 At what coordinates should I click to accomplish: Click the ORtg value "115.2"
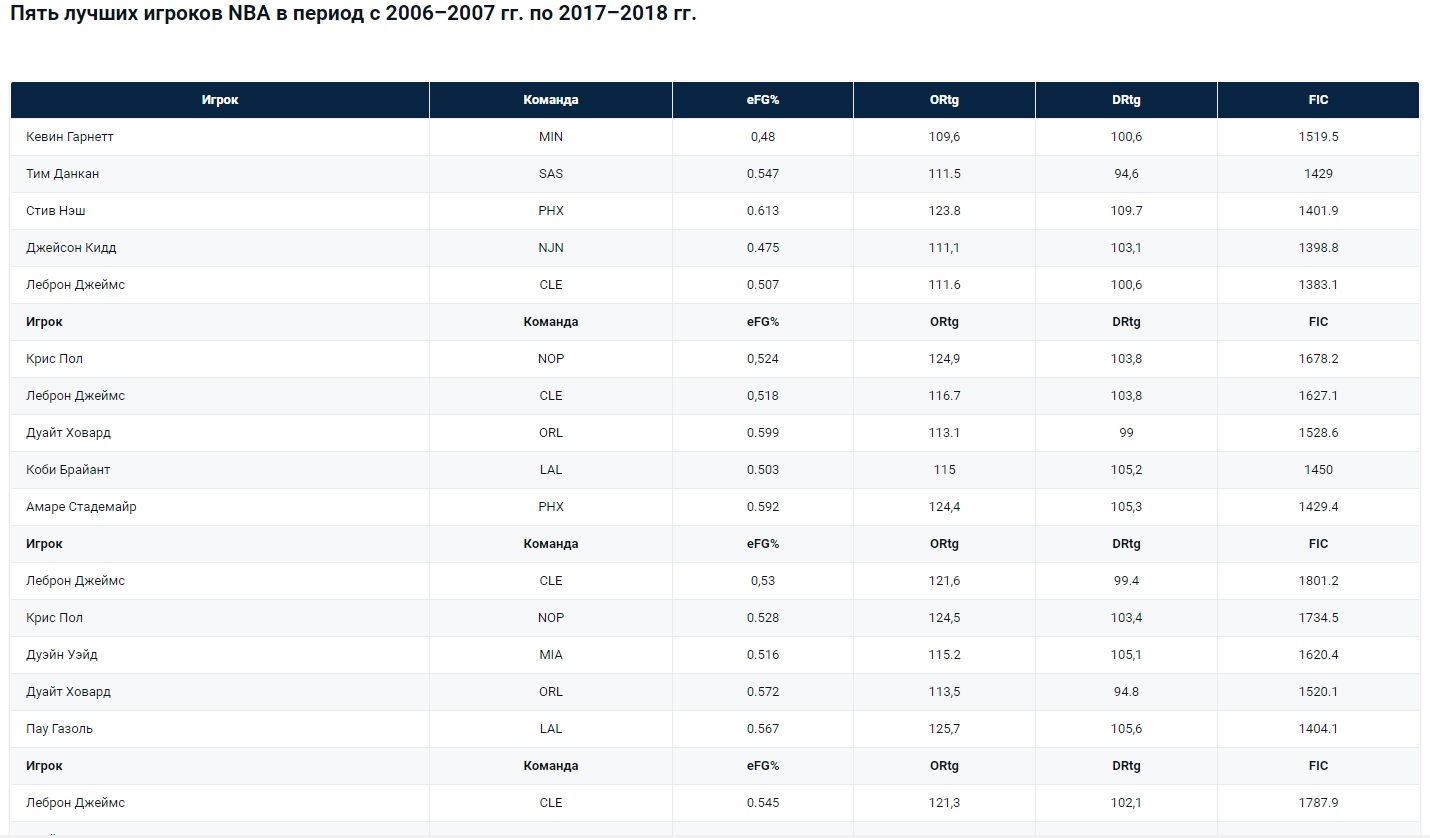pyautogui.click(x=944, y=655)
